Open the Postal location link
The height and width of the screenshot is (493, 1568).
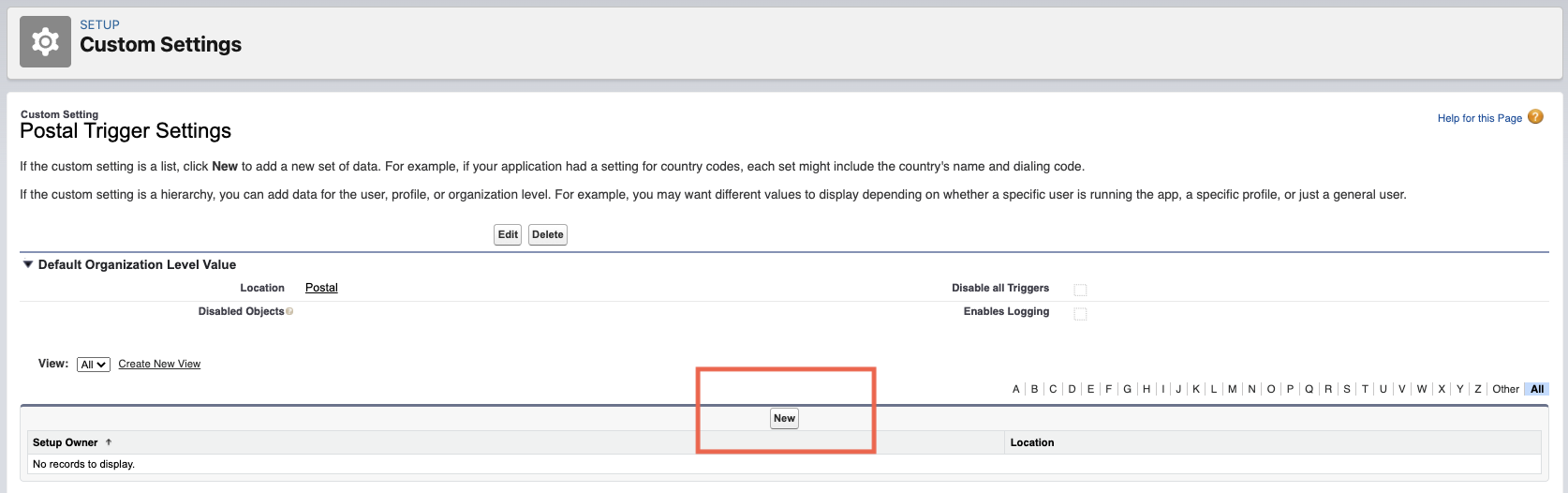point(321,288)
